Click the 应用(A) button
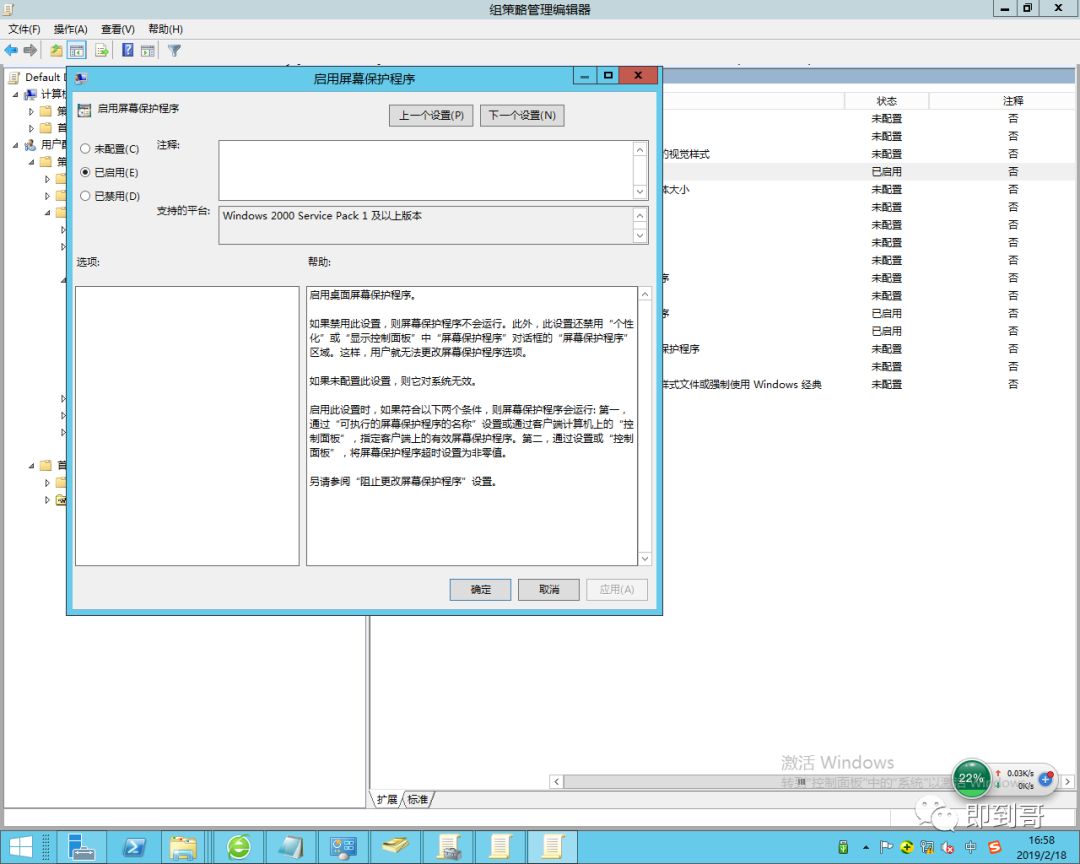The image size is (1080, 864). (x=617, y=590)
